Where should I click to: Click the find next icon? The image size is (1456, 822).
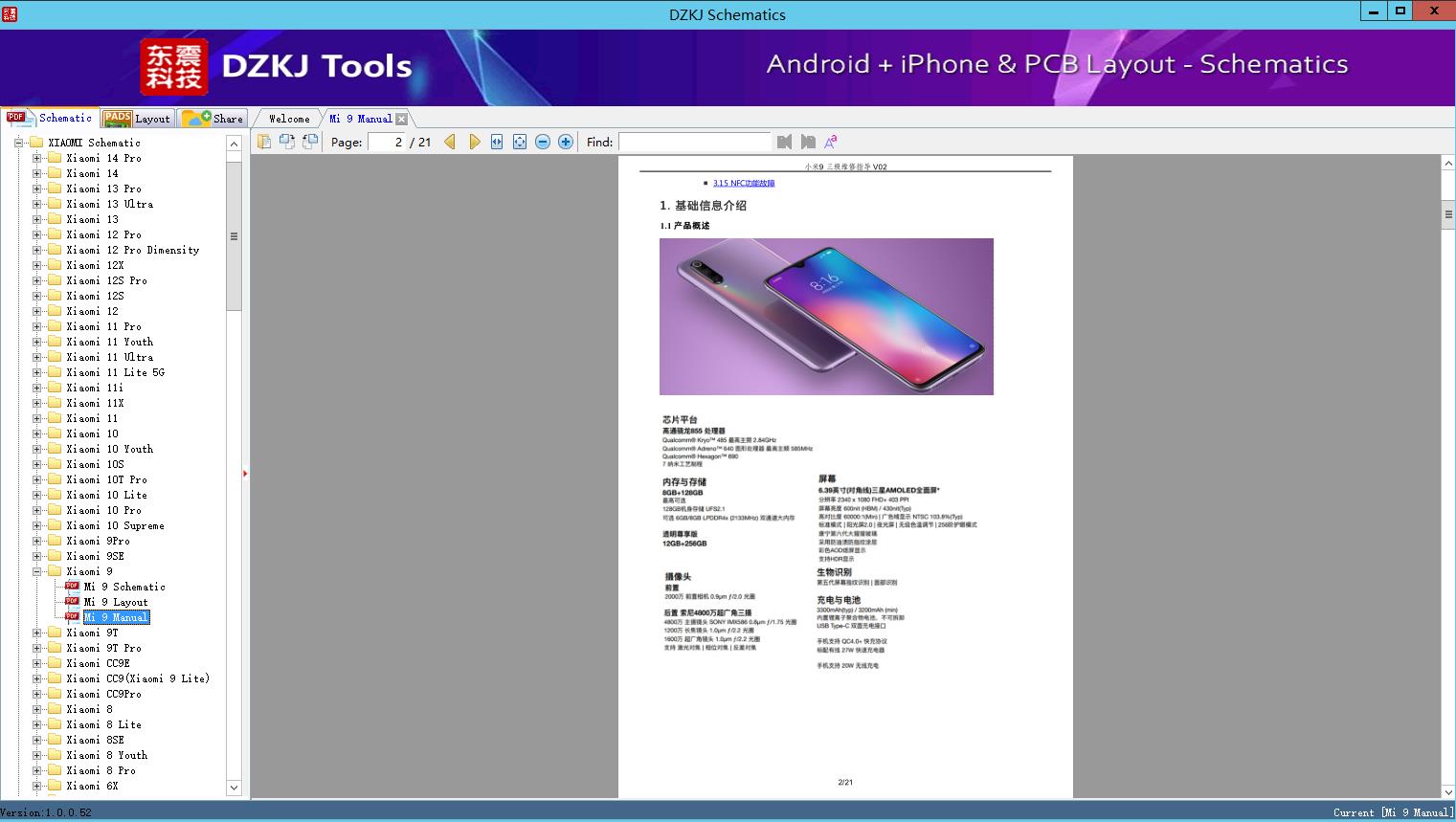coord(808,142)
